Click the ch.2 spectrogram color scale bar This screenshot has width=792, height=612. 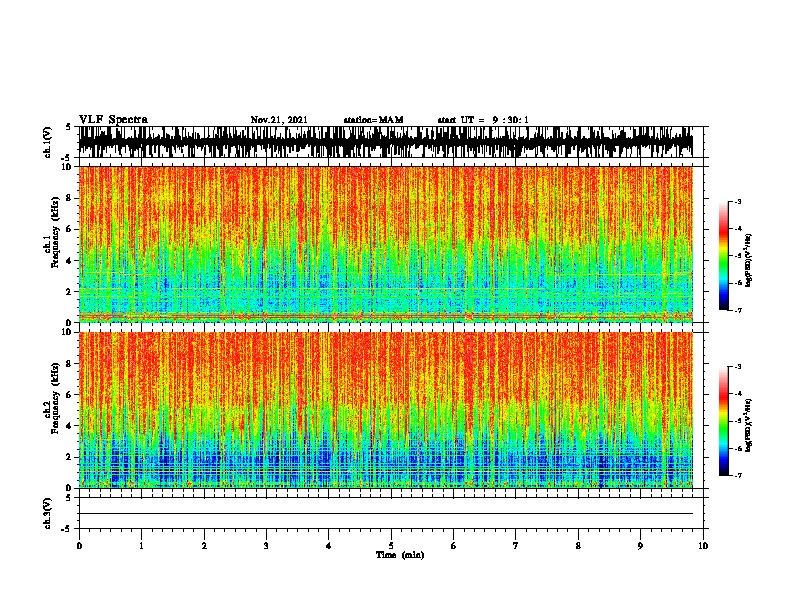[x=724, y=421]
